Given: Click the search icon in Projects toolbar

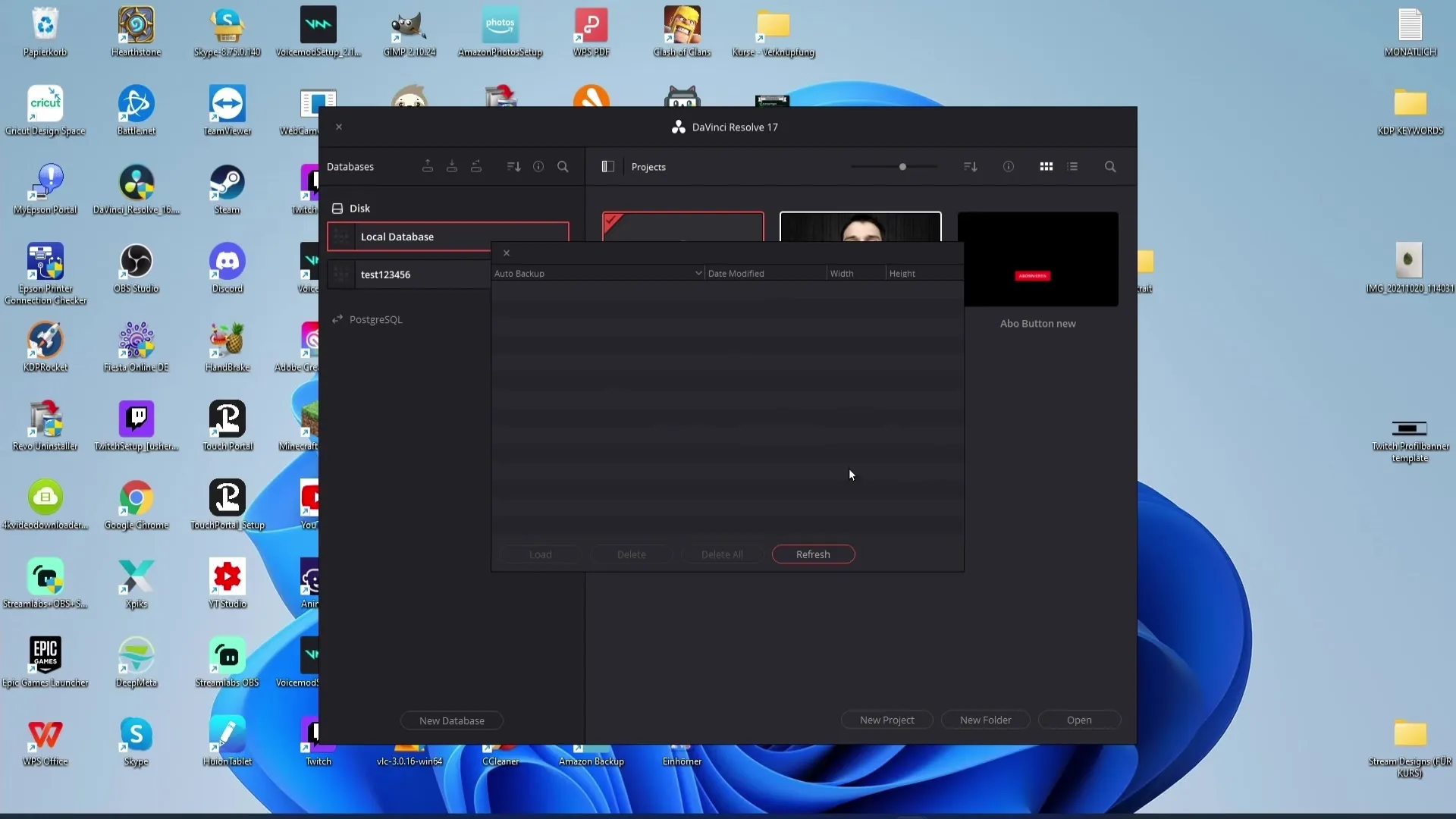Looking at the screenshot, I should (x=1110, y=166).
